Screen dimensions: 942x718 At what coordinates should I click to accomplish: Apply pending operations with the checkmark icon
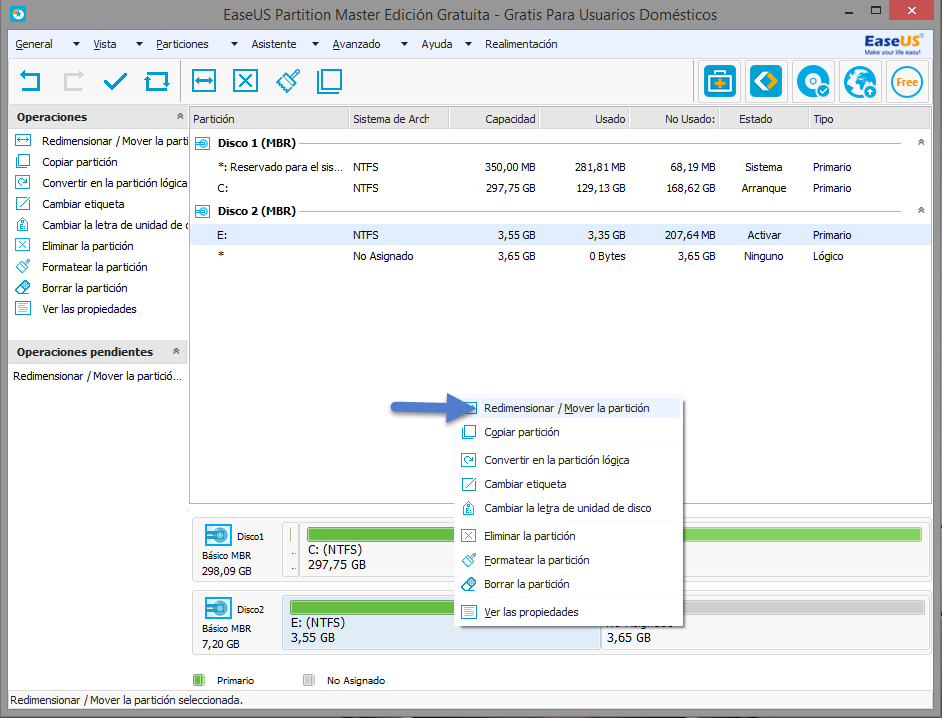click(x=115, y=81)
